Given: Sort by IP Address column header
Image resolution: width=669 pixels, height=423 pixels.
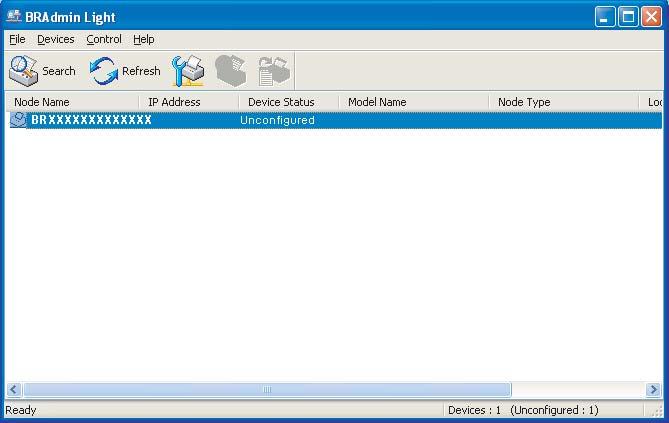Looking at the screenshot, I should pos(189,102).
